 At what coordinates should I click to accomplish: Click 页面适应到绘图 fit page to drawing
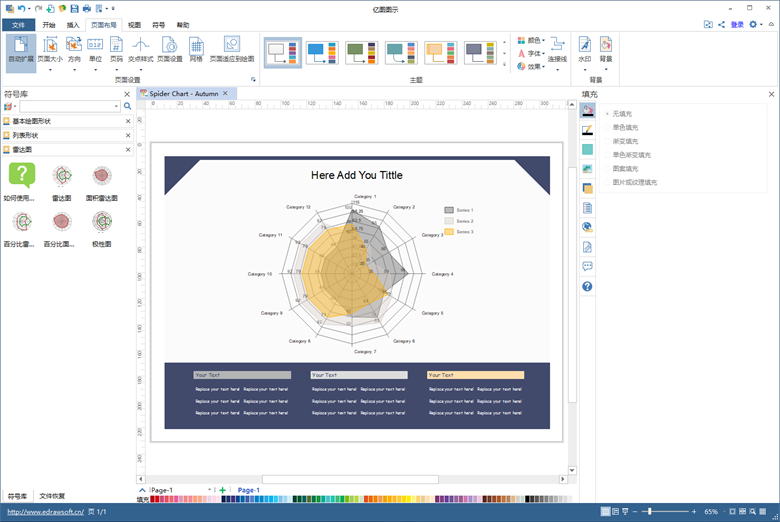click(231, 48)
